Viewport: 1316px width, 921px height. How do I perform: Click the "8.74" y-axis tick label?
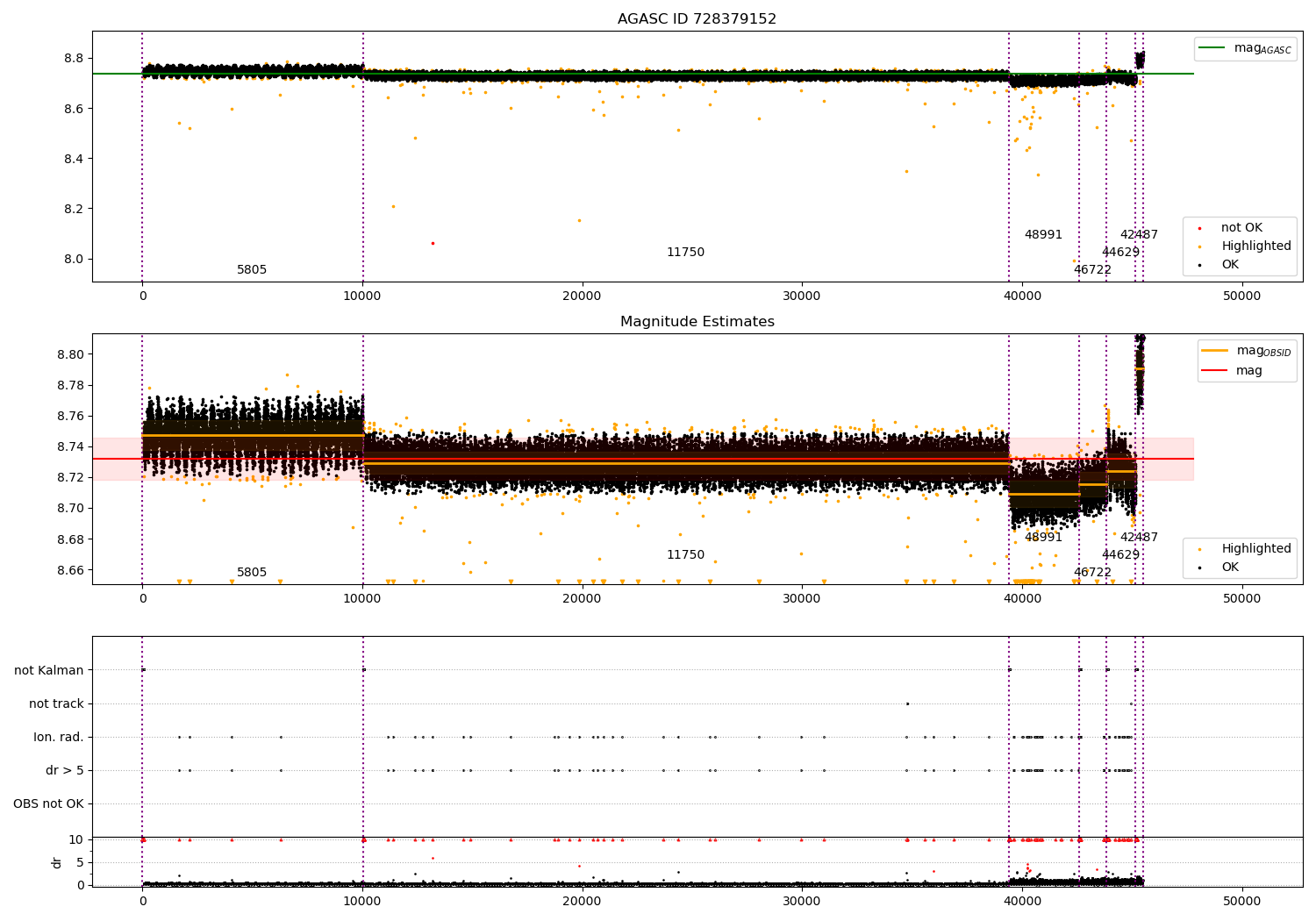(x=69, y=446)
